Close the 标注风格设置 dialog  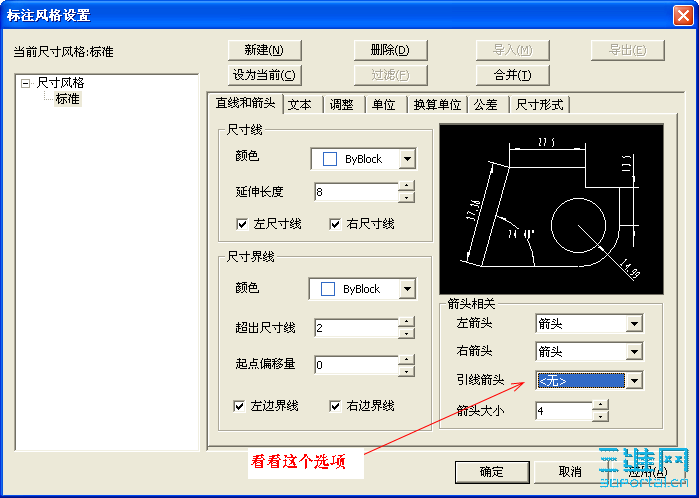pyautogui.click(x=683, y=16)
